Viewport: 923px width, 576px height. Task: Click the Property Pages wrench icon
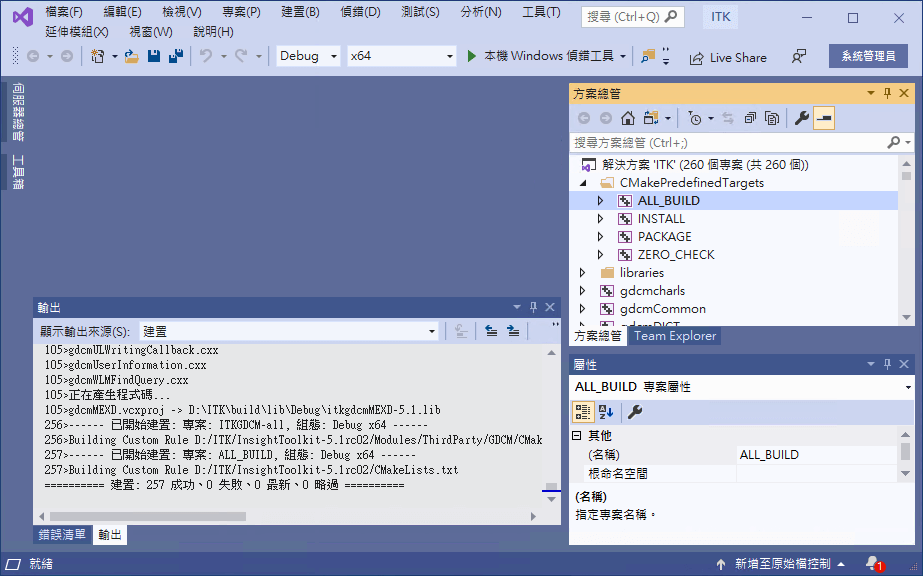[635, 412]
